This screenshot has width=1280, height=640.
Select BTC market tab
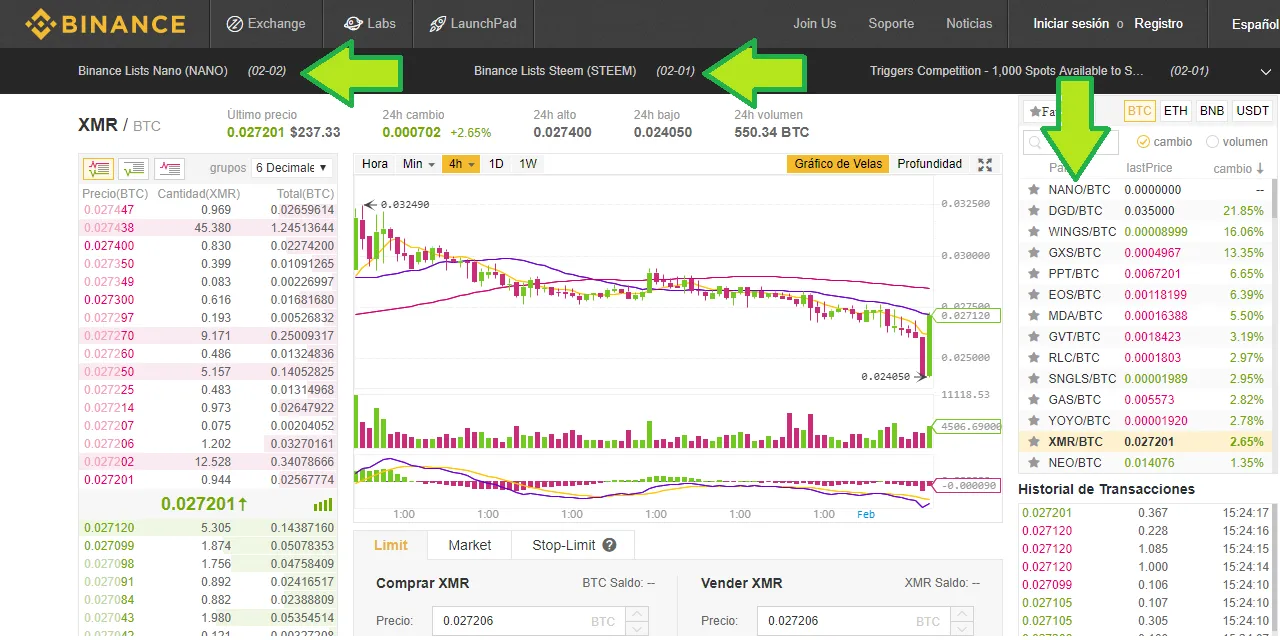point(1140,111)
